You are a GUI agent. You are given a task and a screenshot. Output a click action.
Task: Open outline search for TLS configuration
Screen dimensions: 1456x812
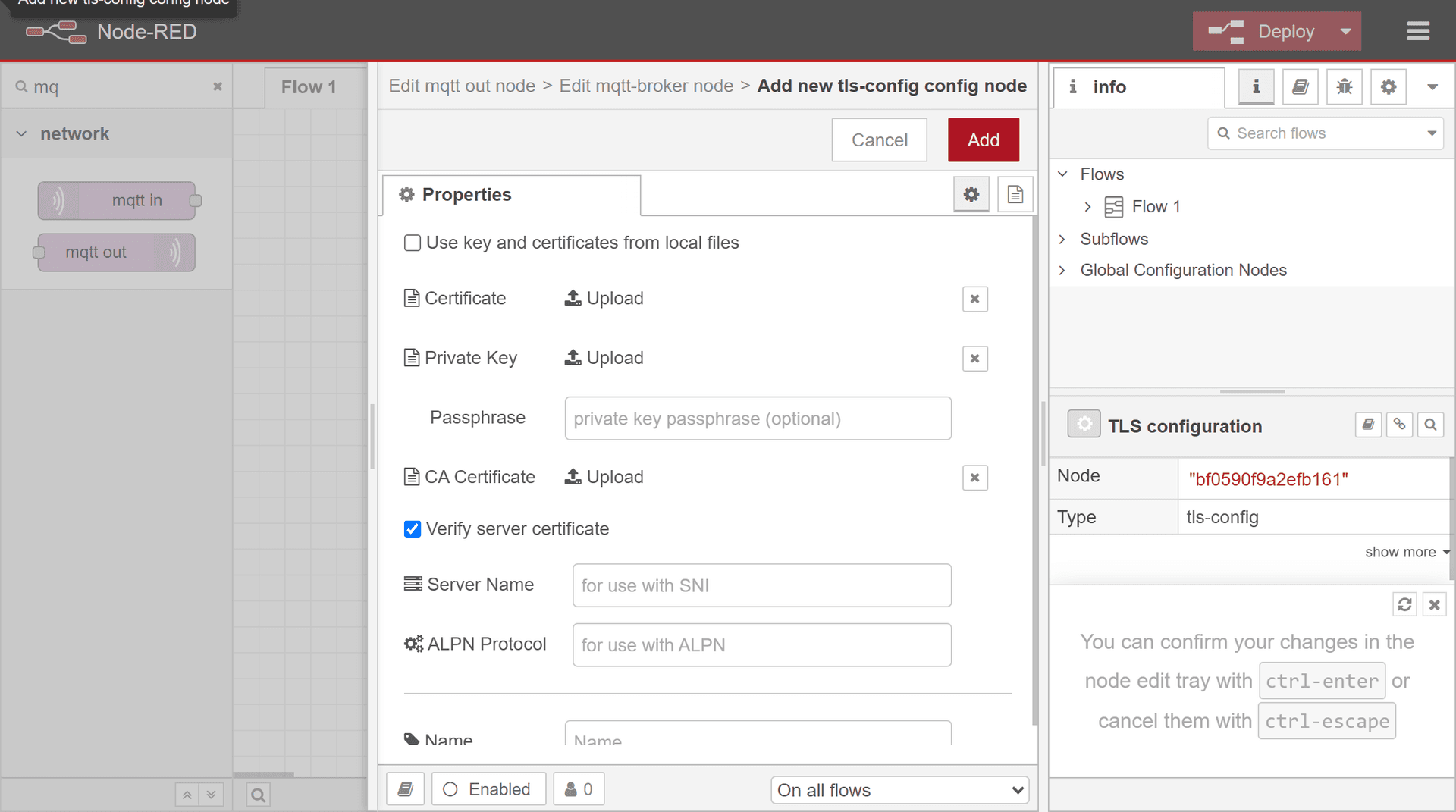(x=1430, y=425)
